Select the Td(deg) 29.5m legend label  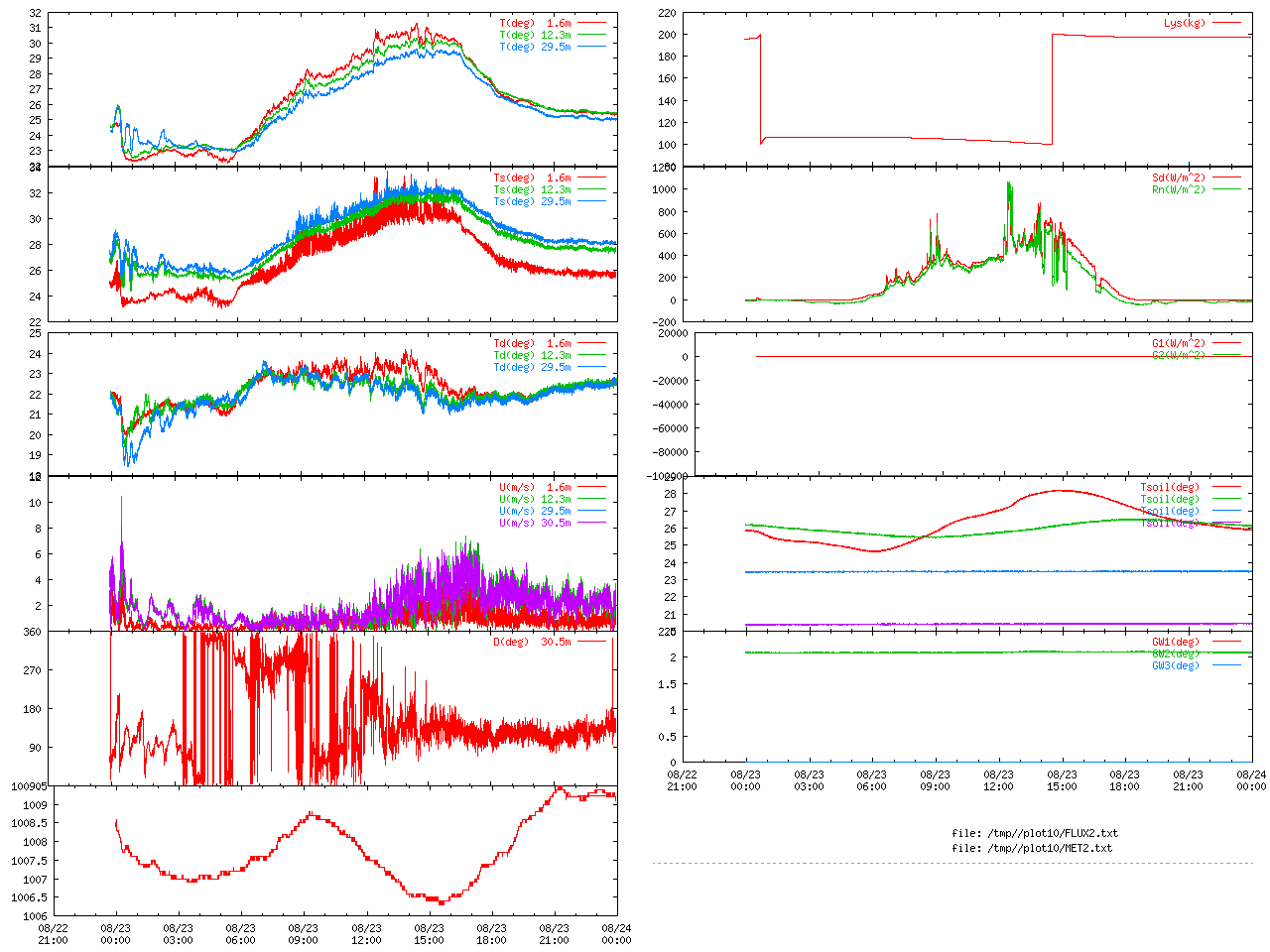pyautogui.click(x=533, y=368)
